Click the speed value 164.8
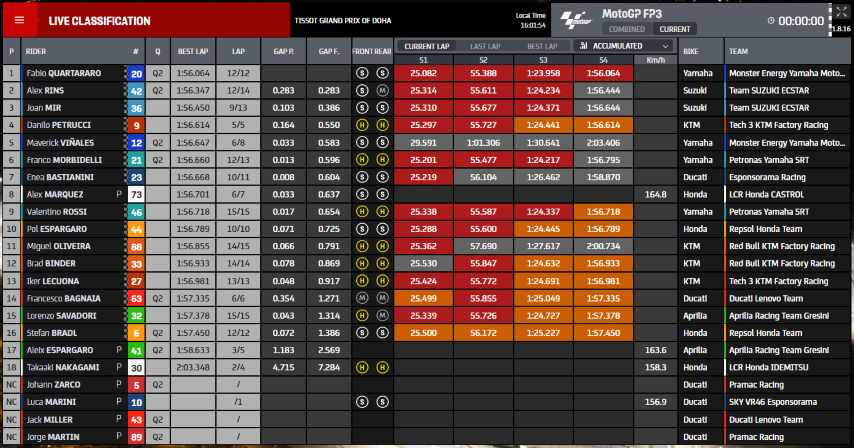 (655, 194)
